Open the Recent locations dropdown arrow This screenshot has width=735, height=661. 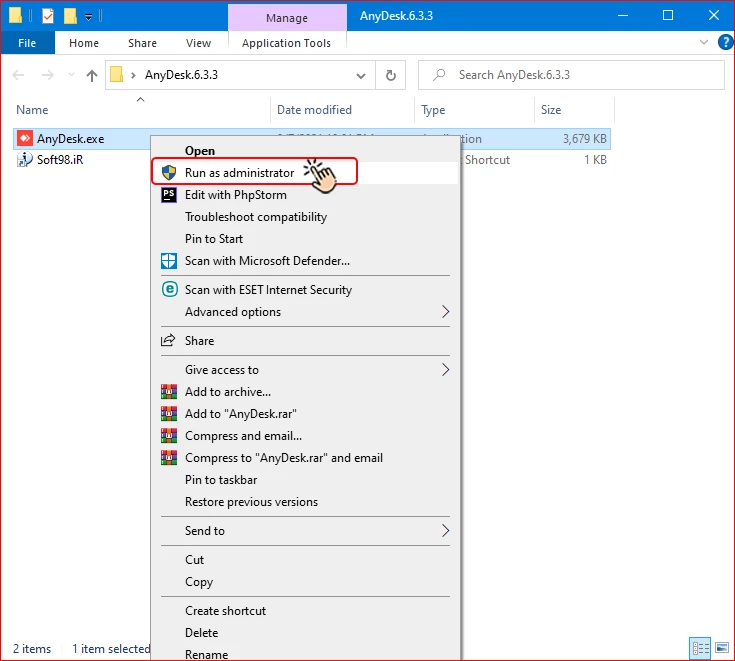click(x=71, y=75)
